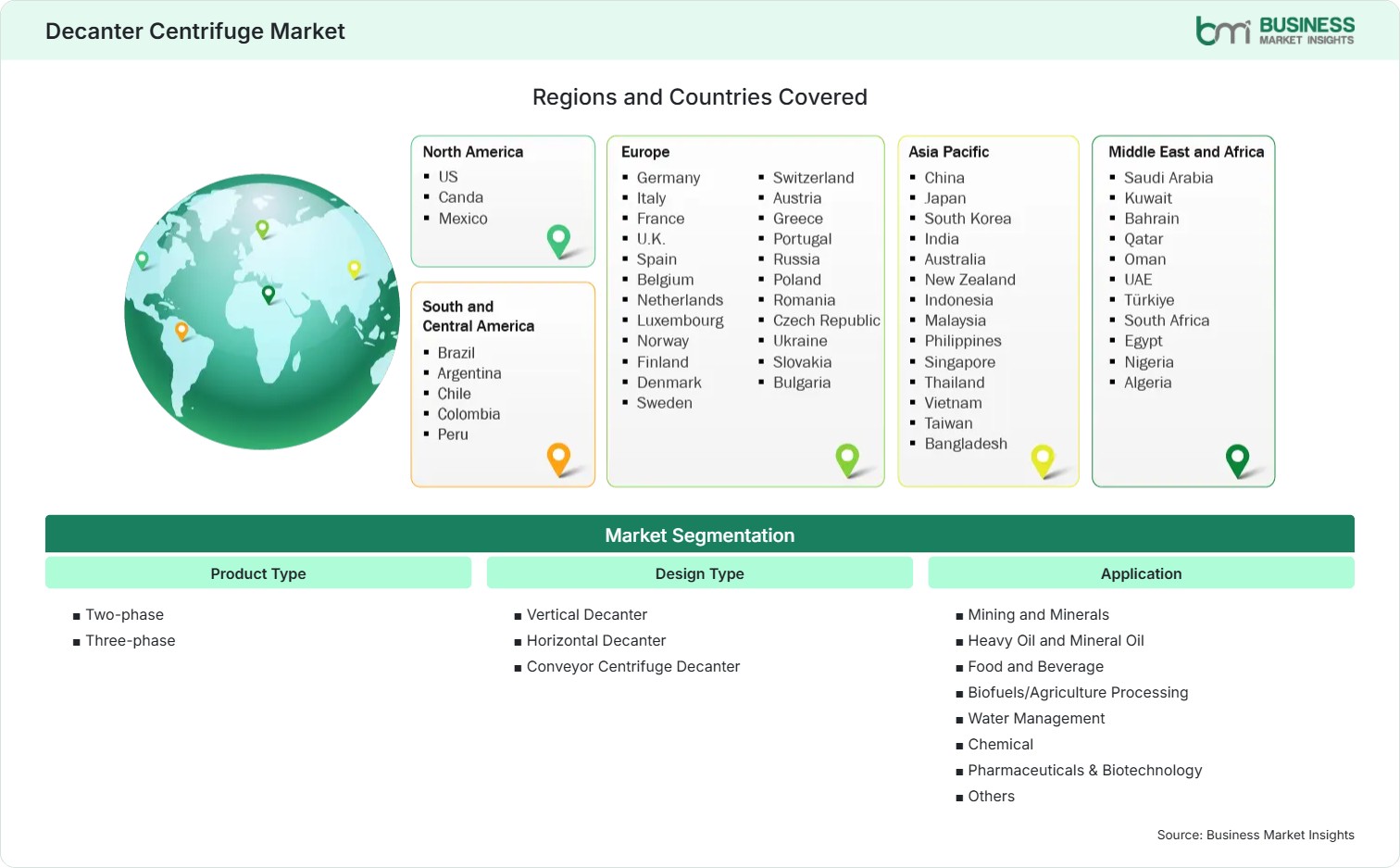The width and height of the screenshot is (1400, 868).
Task: Click 'Czech Republic' in the Europe list
Action: click(827, 321)
